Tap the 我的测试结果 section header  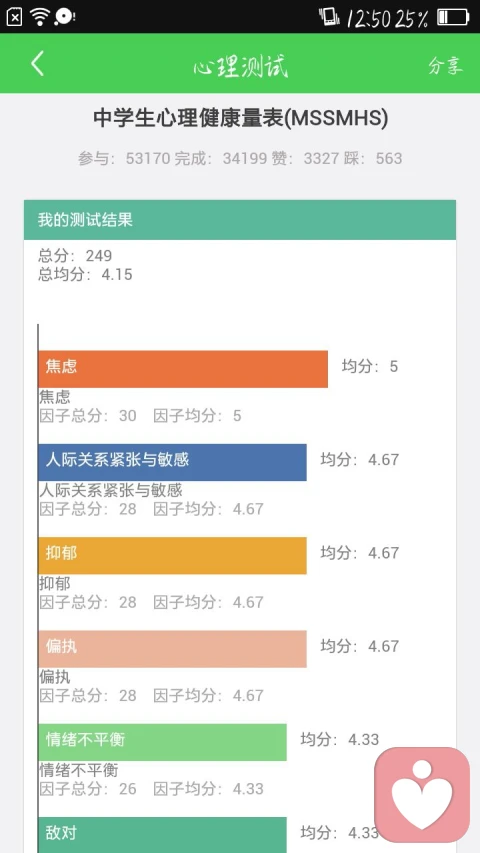(240, 220)
